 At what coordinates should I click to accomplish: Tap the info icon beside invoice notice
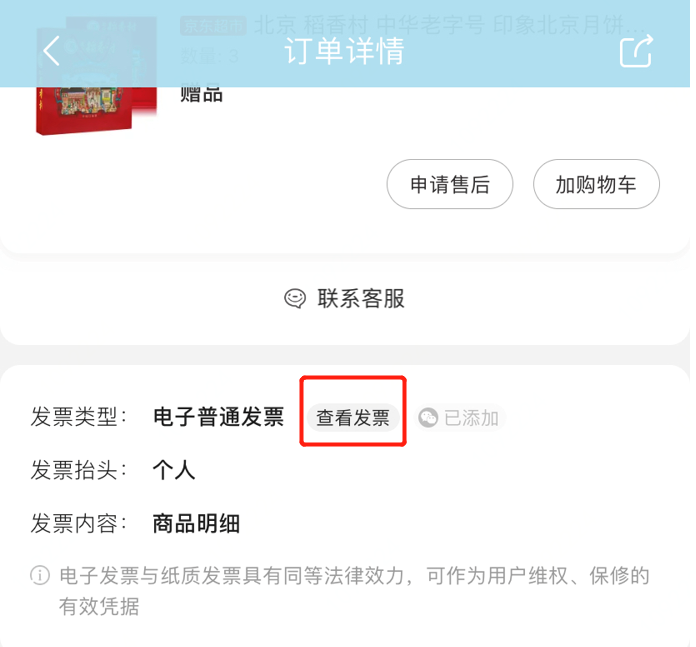40,576
